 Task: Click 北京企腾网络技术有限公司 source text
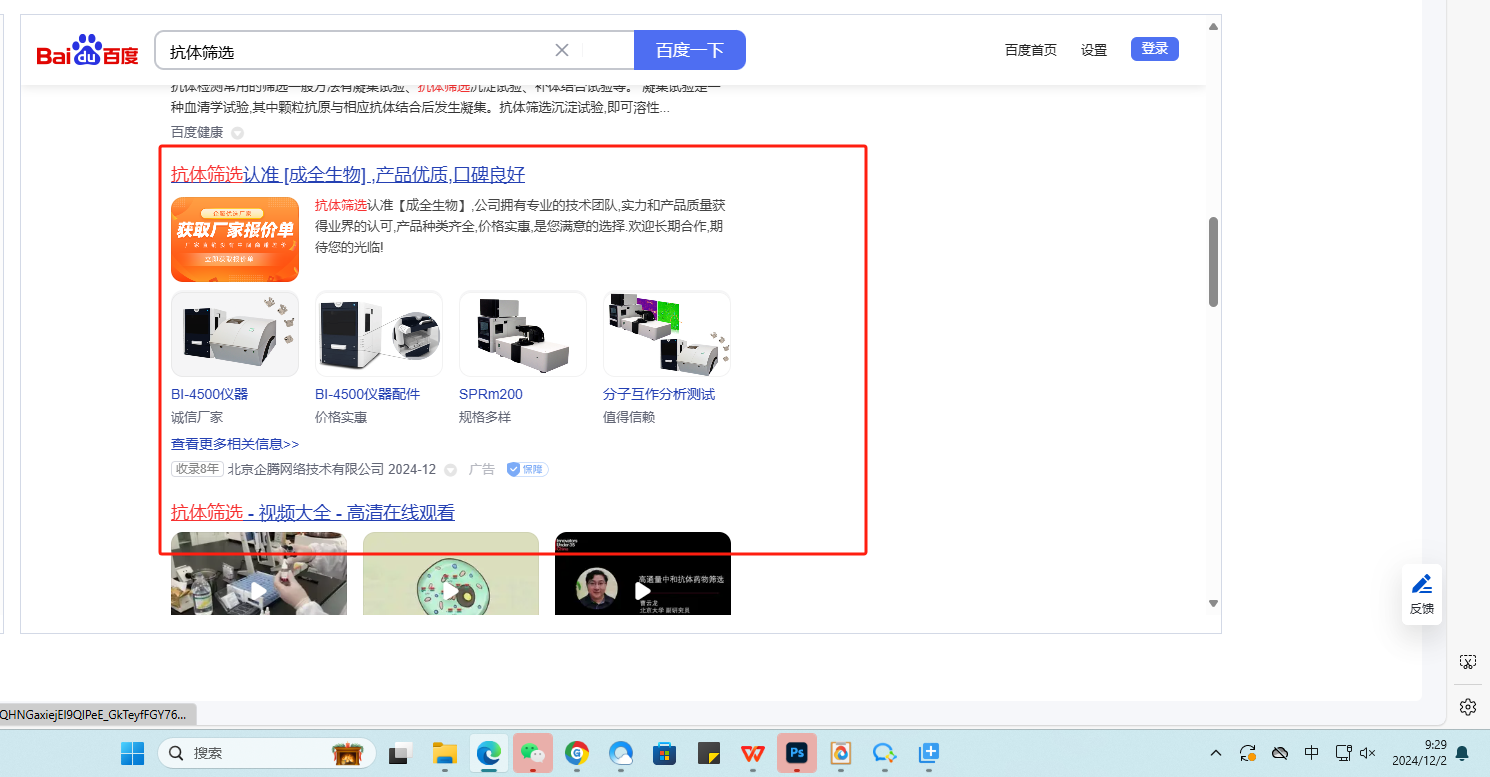point(306,469)
